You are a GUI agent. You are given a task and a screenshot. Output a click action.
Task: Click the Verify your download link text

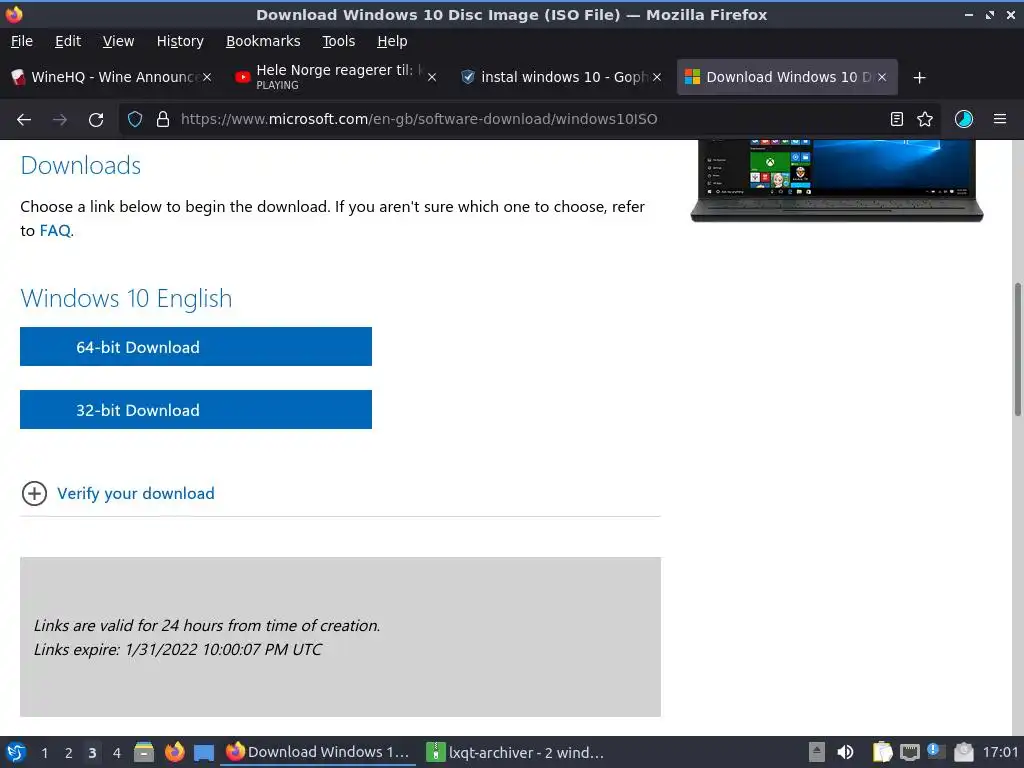point(136,494)
